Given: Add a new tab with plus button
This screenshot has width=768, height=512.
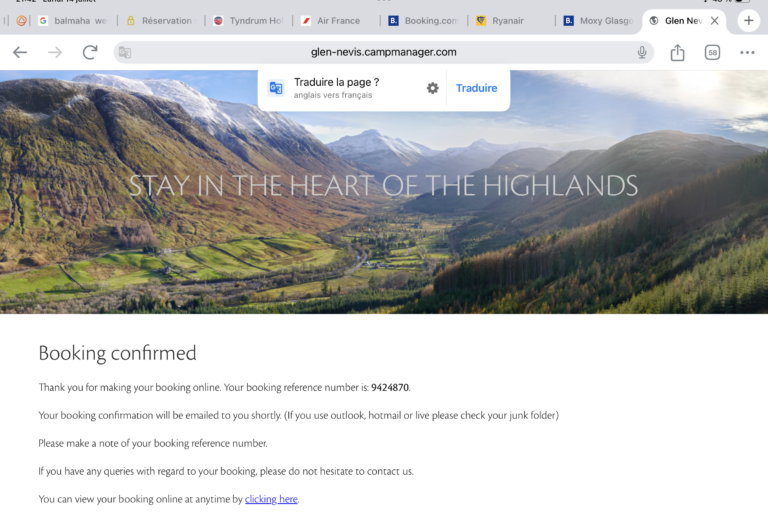Looking at the screenshot, I should point(748,21).
